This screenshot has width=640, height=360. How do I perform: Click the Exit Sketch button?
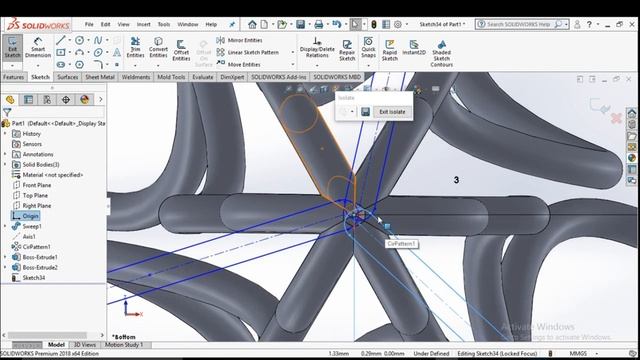(12, 48)
